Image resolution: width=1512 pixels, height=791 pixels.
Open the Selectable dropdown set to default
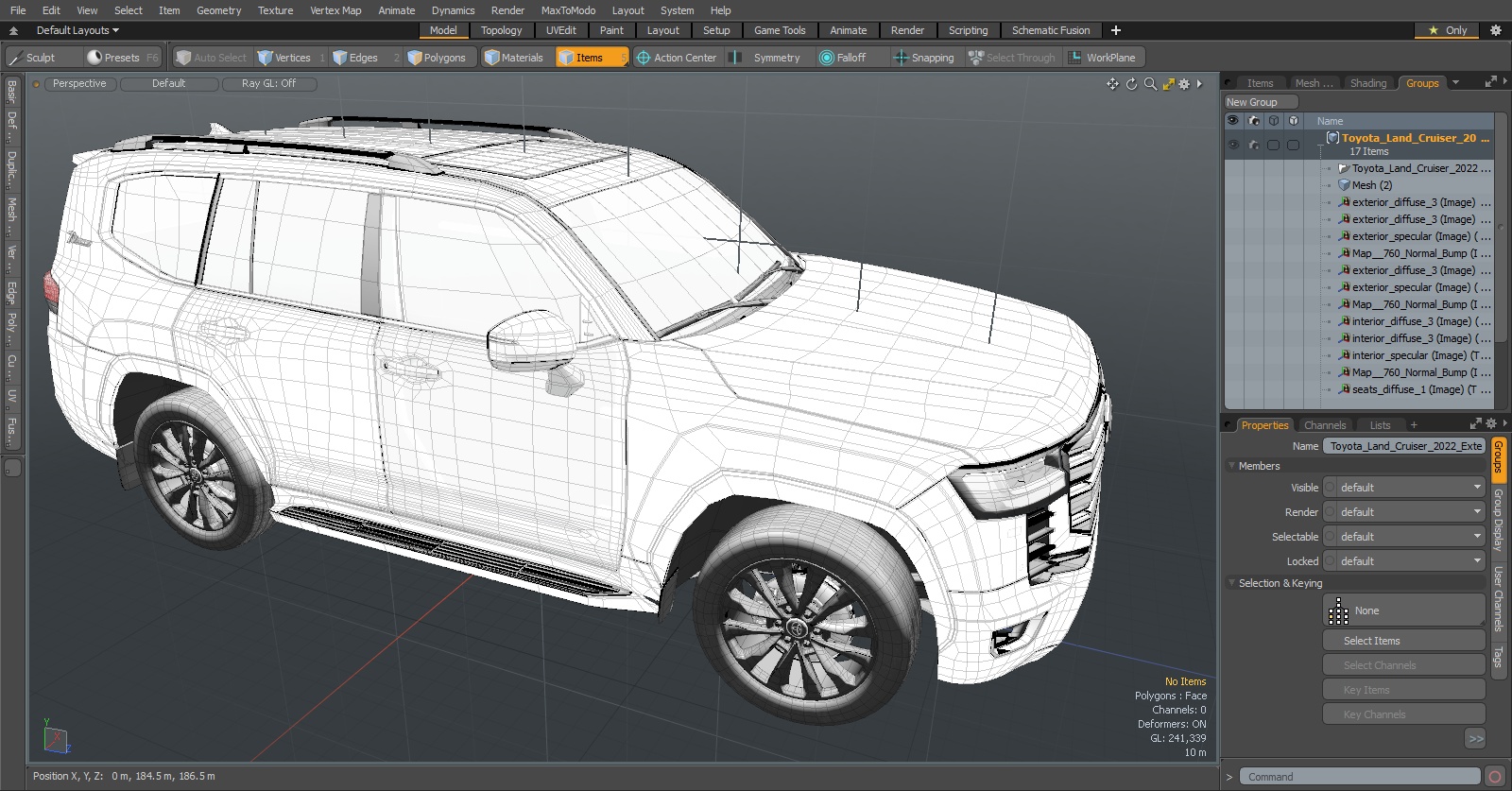[1404, 537]
